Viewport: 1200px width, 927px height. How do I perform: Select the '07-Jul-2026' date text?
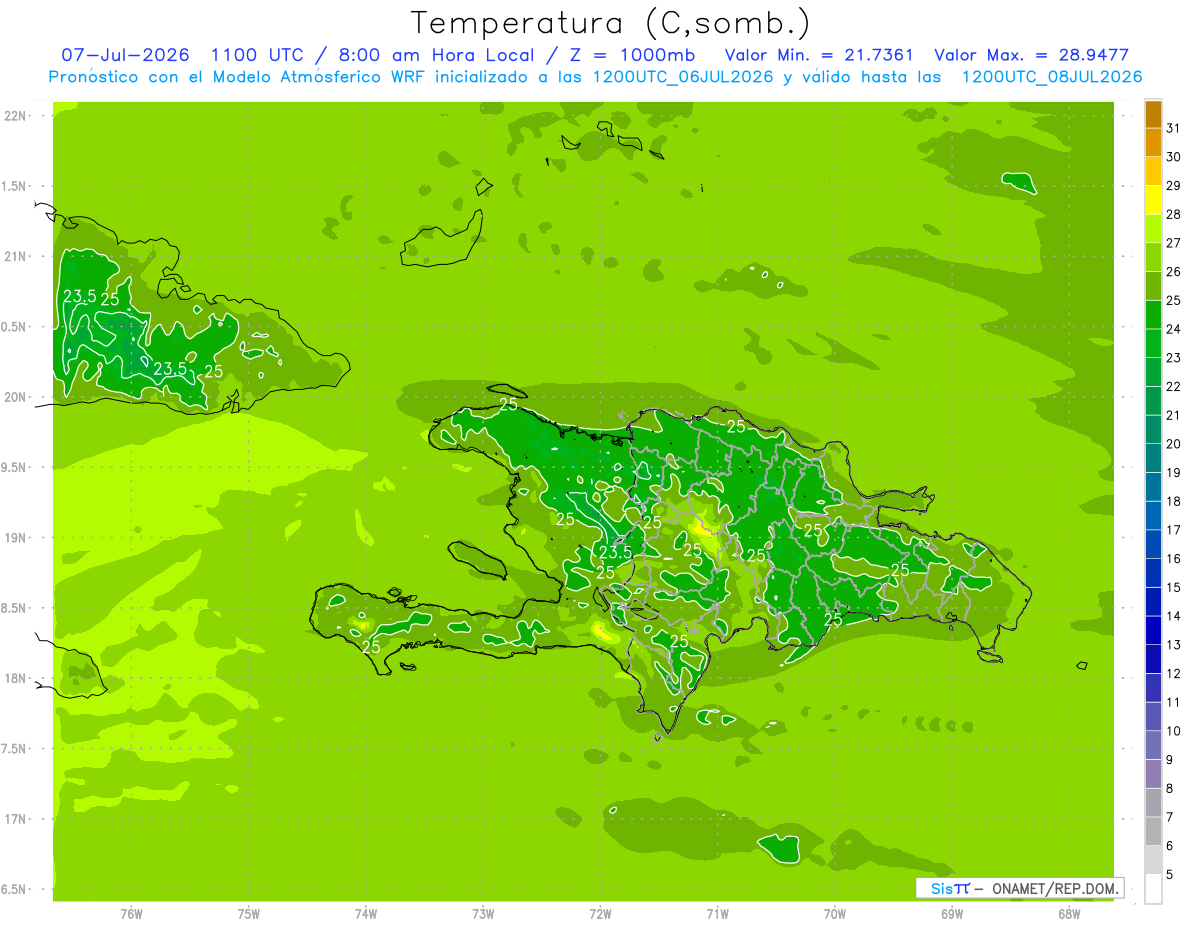125,55
